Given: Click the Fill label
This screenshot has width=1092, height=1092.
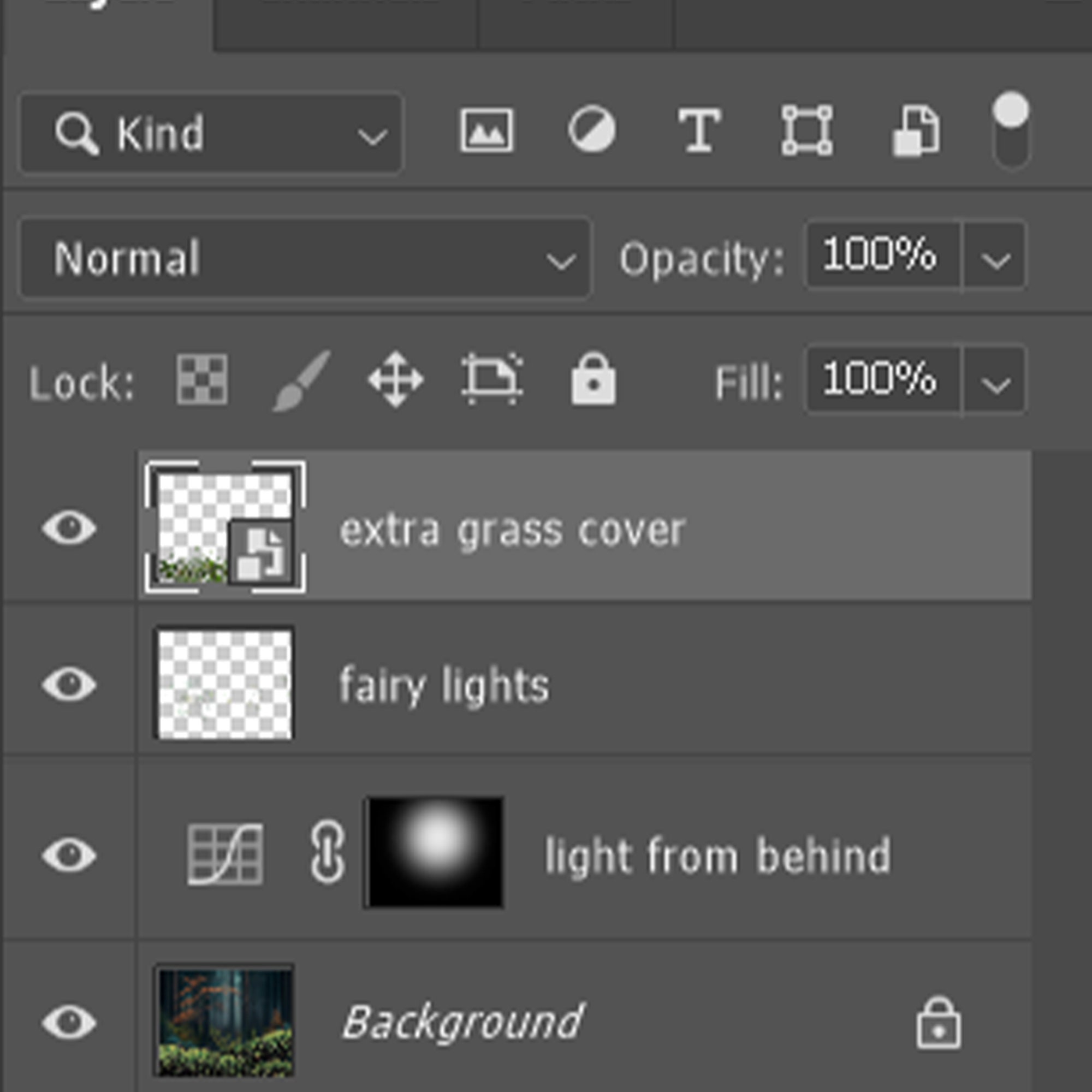Looking at the screenshot, I should (x=749, y=383).
